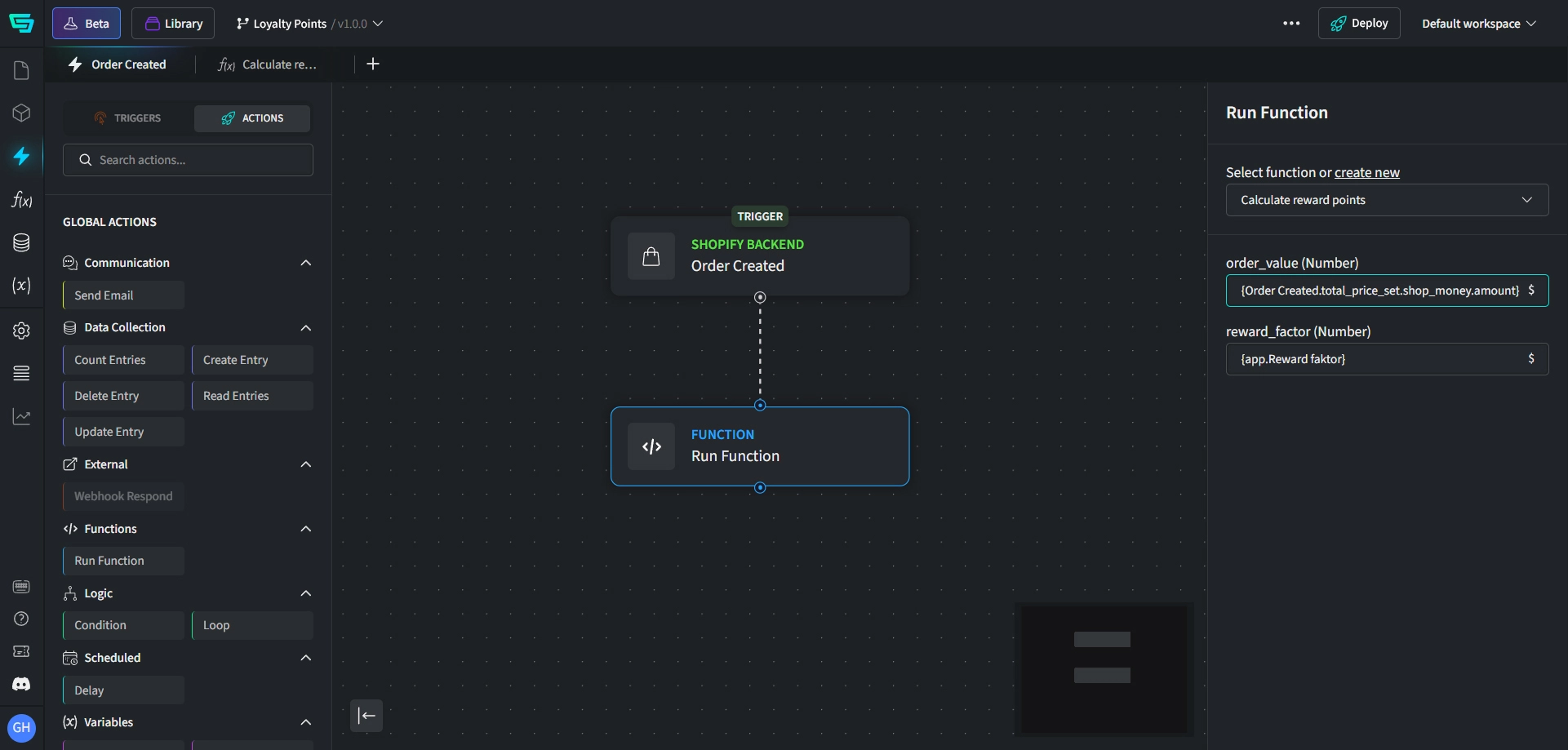This screenshot has height=750, width=1568.
Task: Open the Variables {x} sidebar panel
Action: pyautogui.click(x=22, y=286)
